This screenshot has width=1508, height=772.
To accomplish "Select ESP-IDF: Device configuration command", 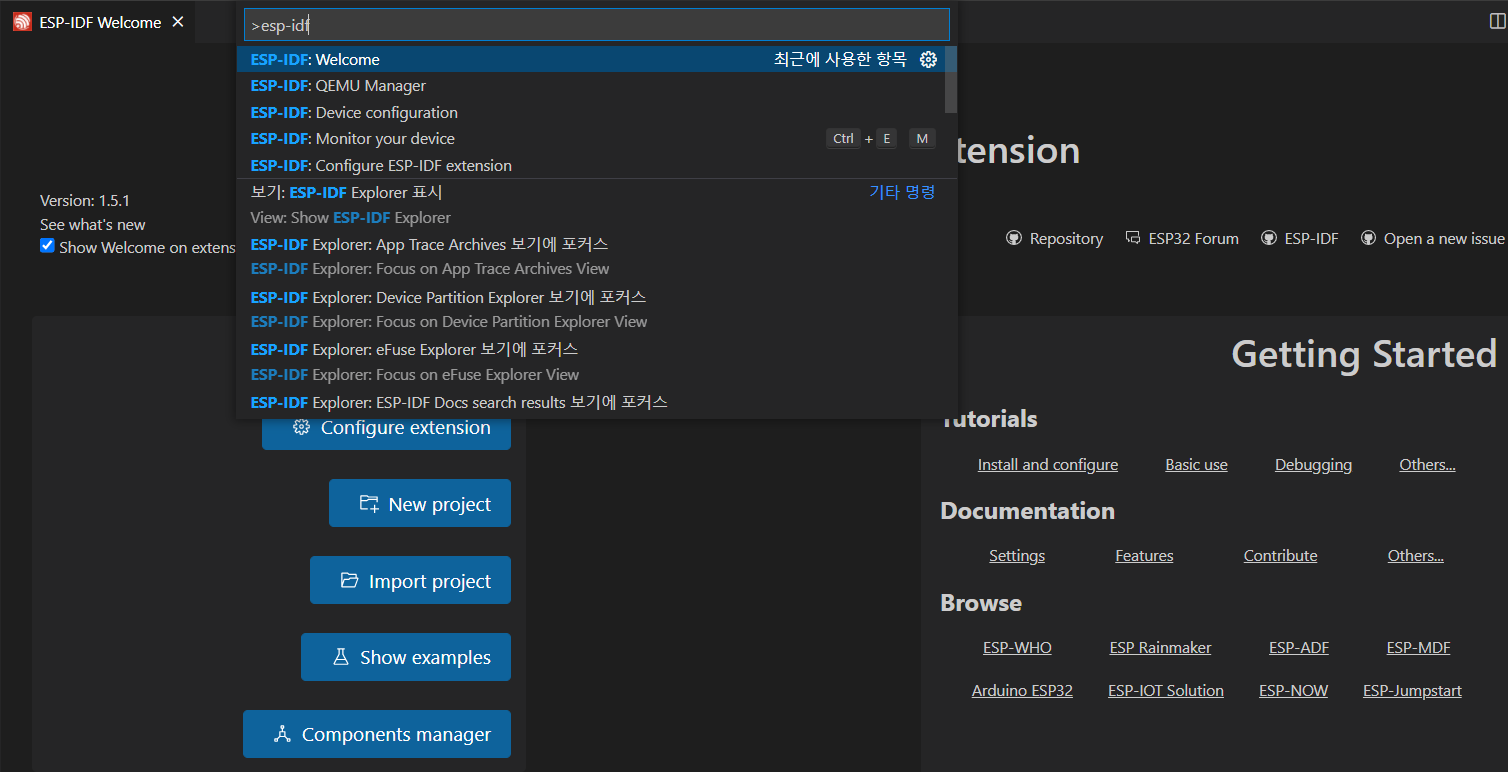I will click(590, 113).
